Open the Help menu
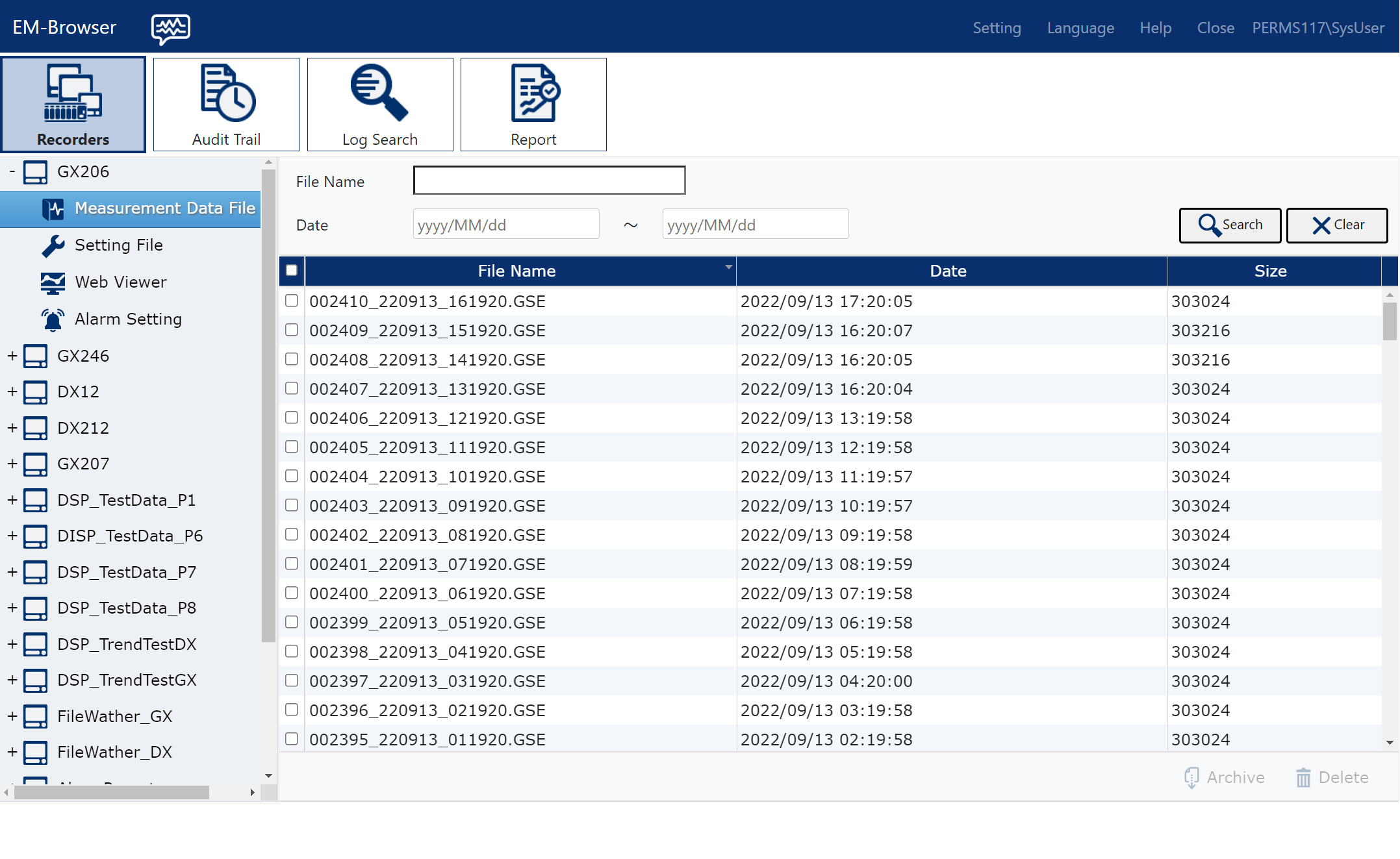Image resolution: width=1400 pixels, height=859 pixels. coord(1155,28)
